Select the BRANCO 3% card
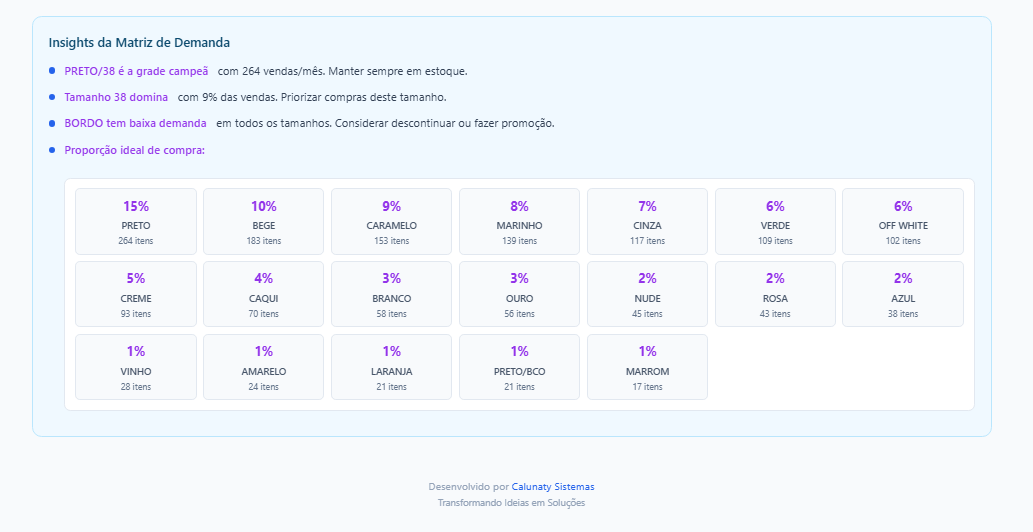 point(391,294)
